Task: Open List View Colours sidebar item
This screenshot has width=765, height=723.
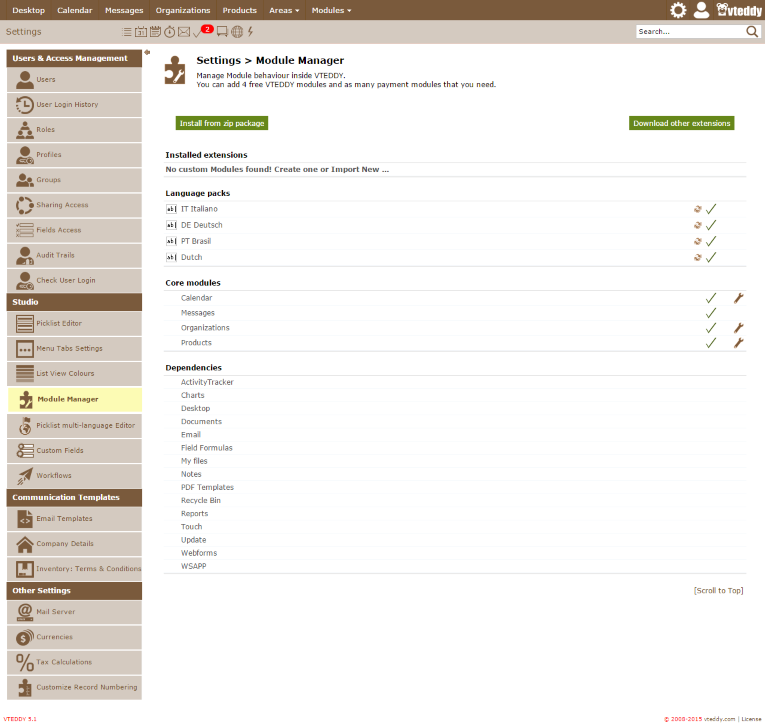Action: 75,374
